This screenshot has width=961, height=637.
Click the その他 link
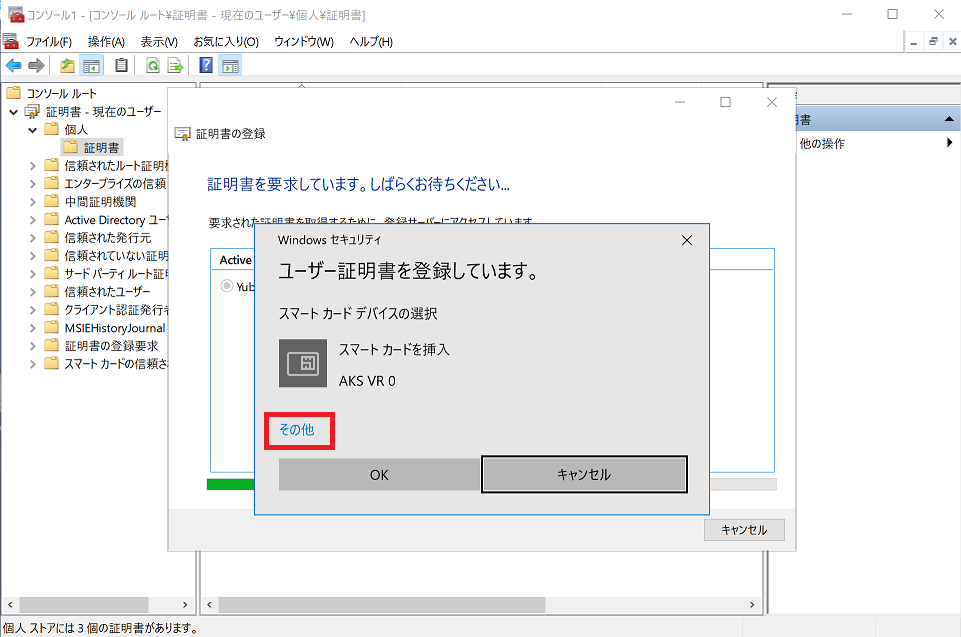point(296,430)
